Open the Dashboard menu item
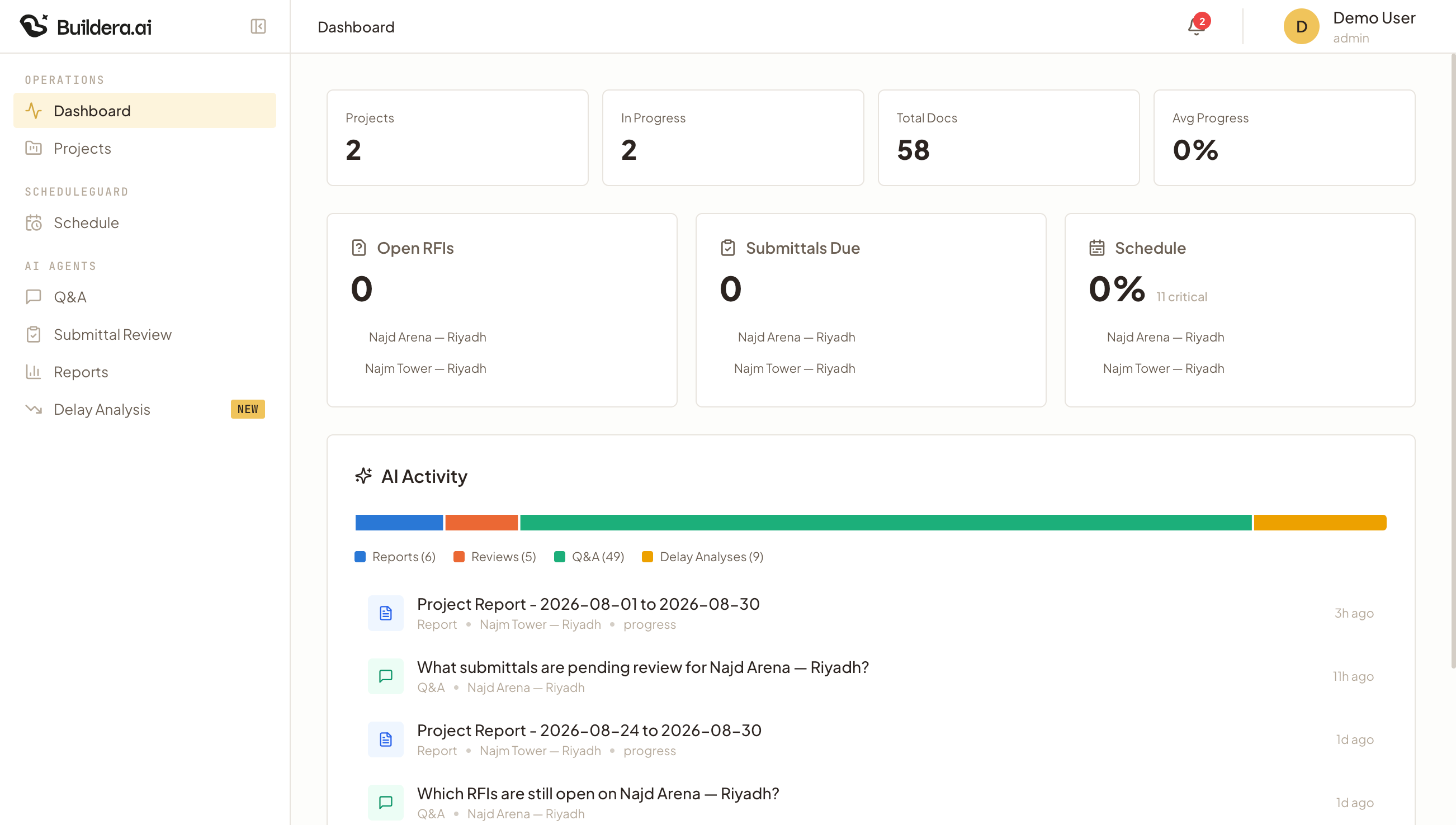This screenshot has width=1456, height=825. pos(144,111)
